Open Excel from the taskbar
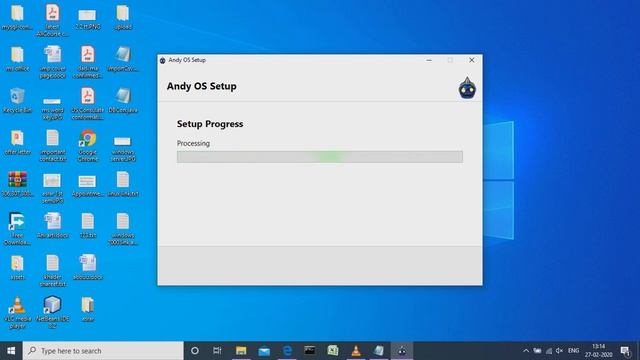The width and height of the screenshot is (640, 360). click(x=333, y=351)
